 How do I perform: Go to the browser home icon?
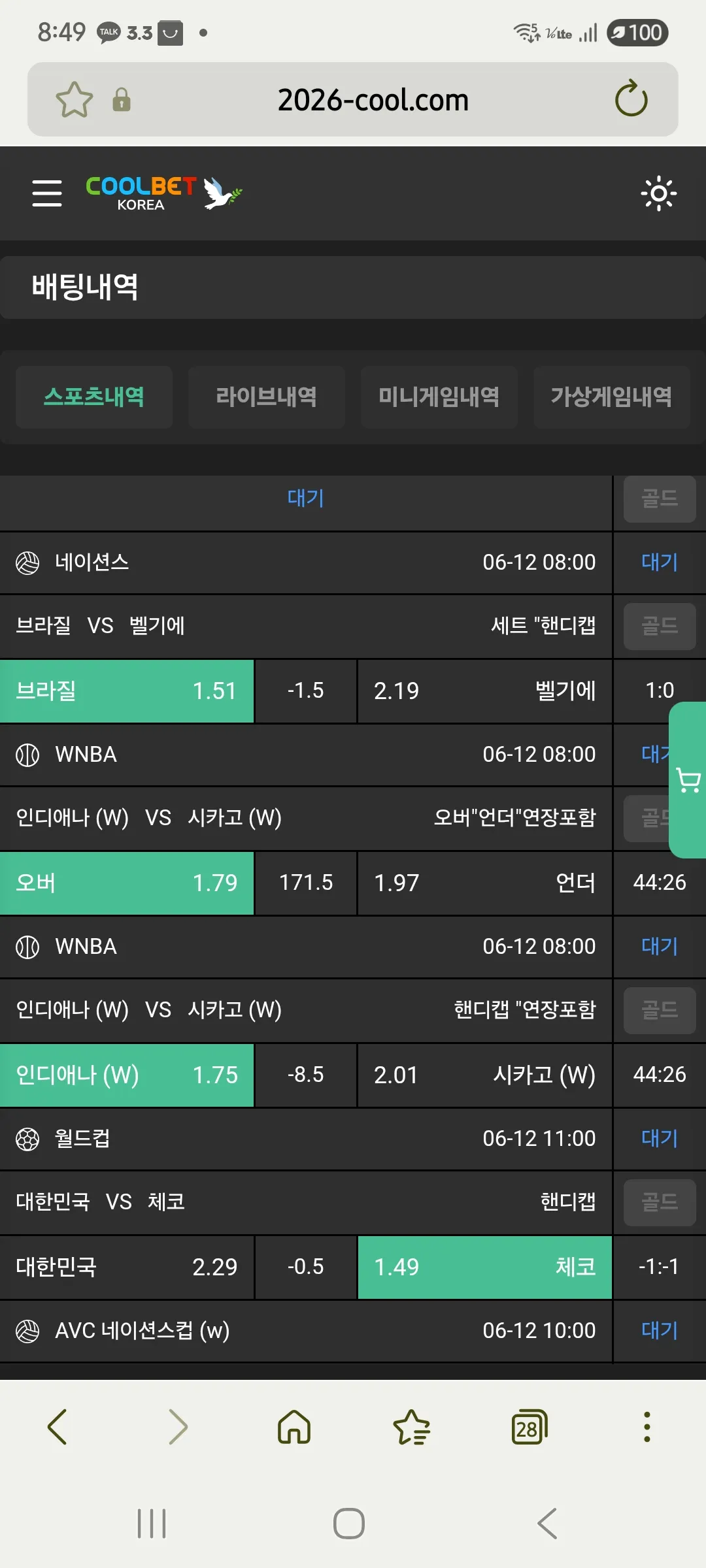coord(294,1427)
